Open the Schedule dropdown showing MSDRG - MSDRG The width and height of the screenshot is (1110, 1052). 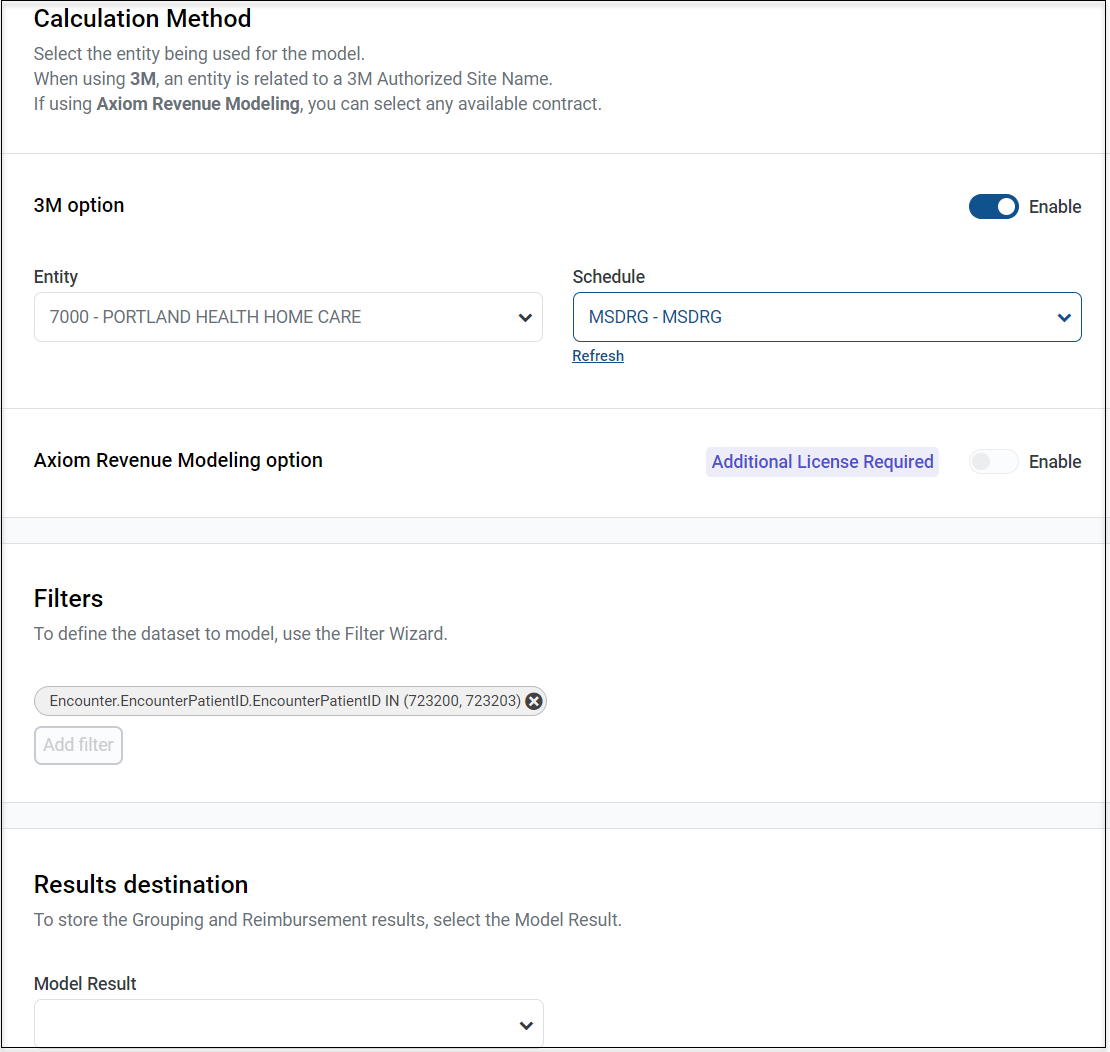click(827, 317)
